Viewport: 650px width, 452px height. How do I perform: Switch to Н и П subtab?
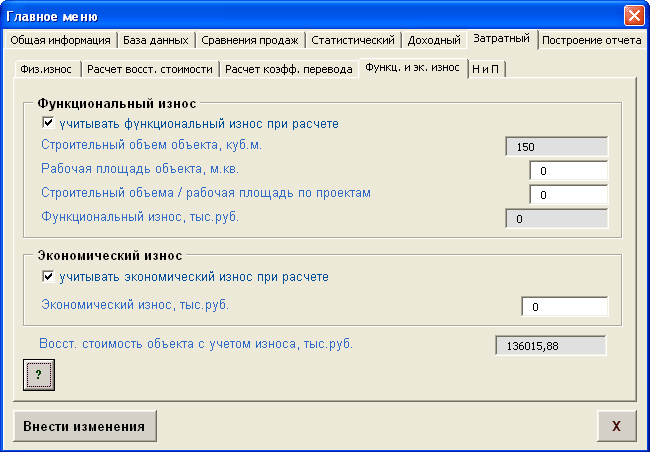(x=485, y=69)
